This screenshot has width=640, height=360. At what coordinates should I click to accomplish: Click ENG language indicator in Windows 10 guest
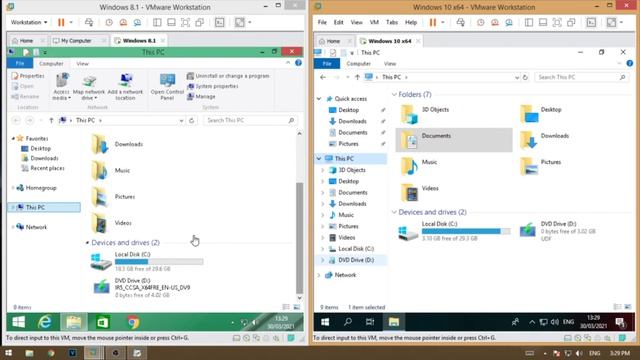[x=569, y=322]
